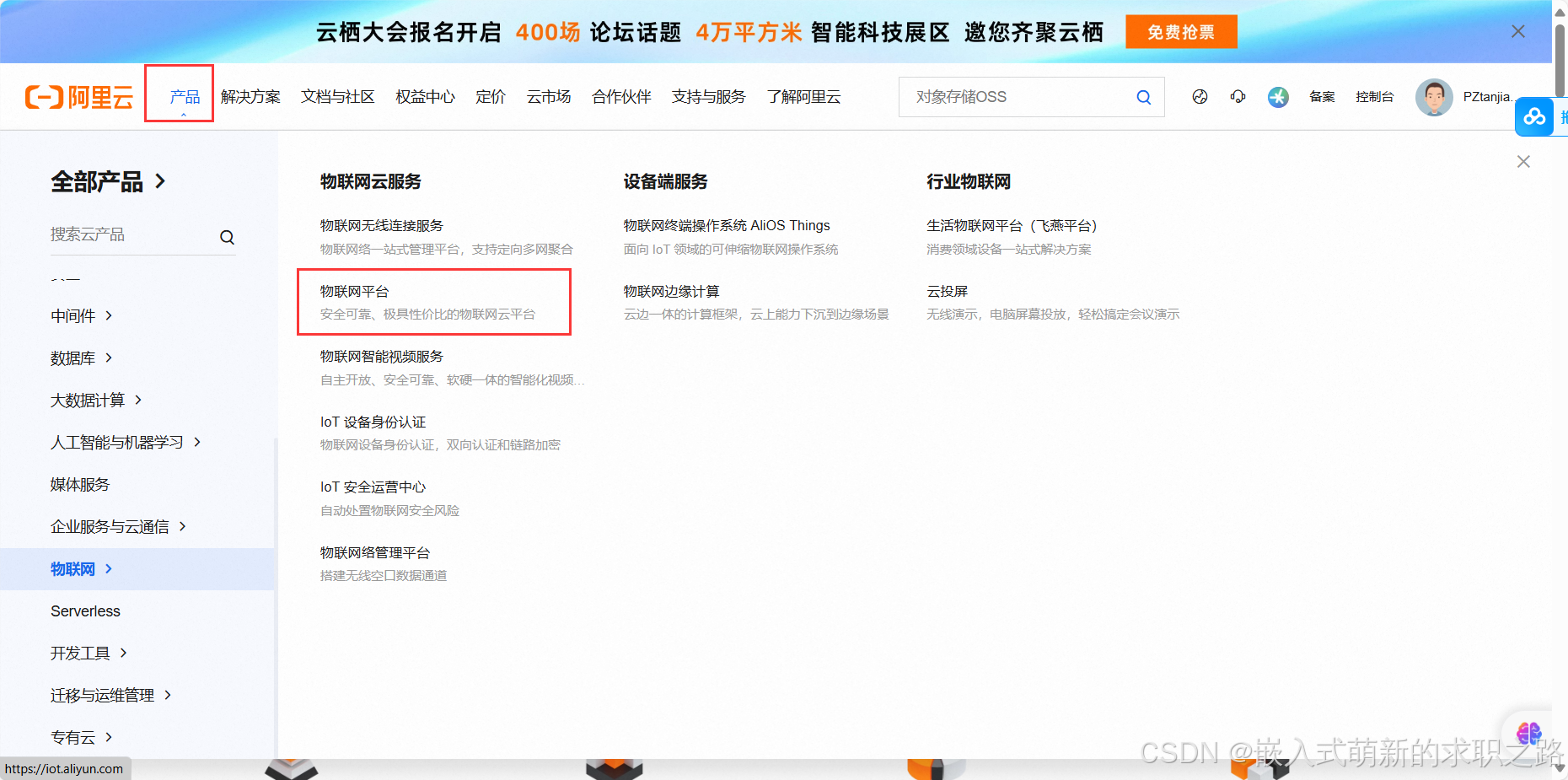This screenshot has width=1568, height=780.
Task: Expand 大数据计算 category
Action: (x=96, y=401)
